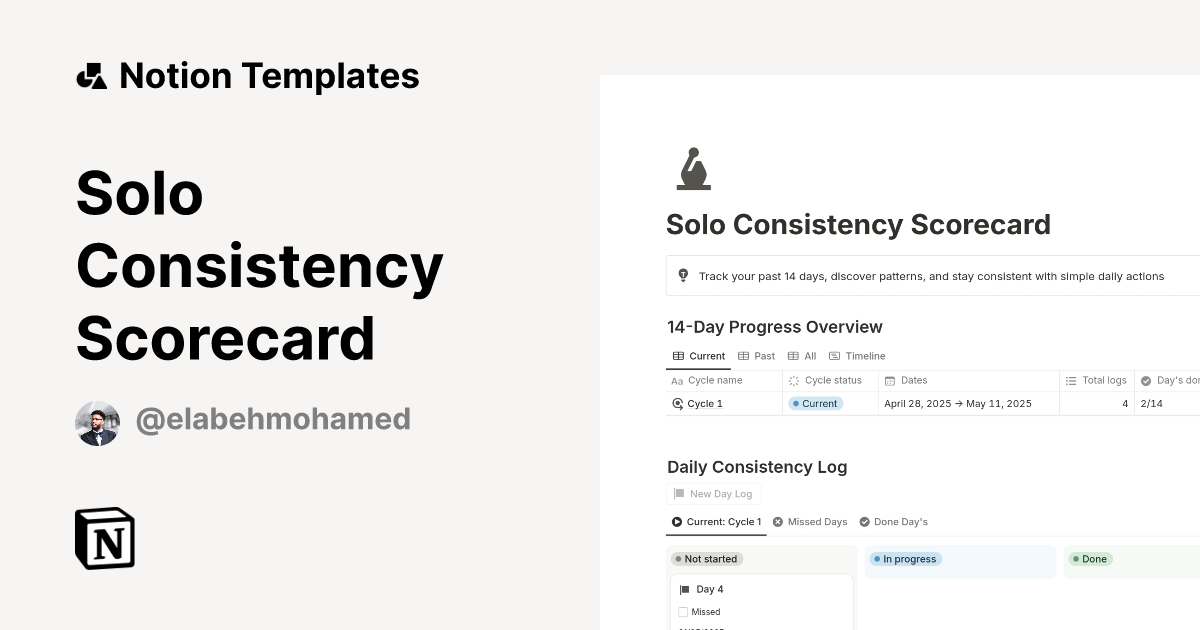
Task: Select the All view tab
Action: tap(805, 356)
